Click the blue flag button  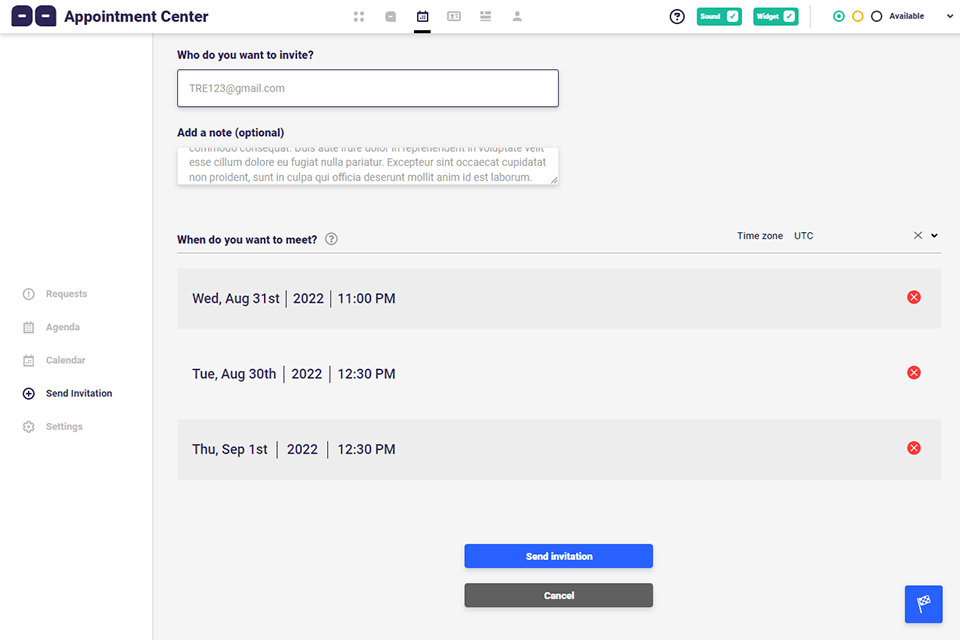coord(923,604)
